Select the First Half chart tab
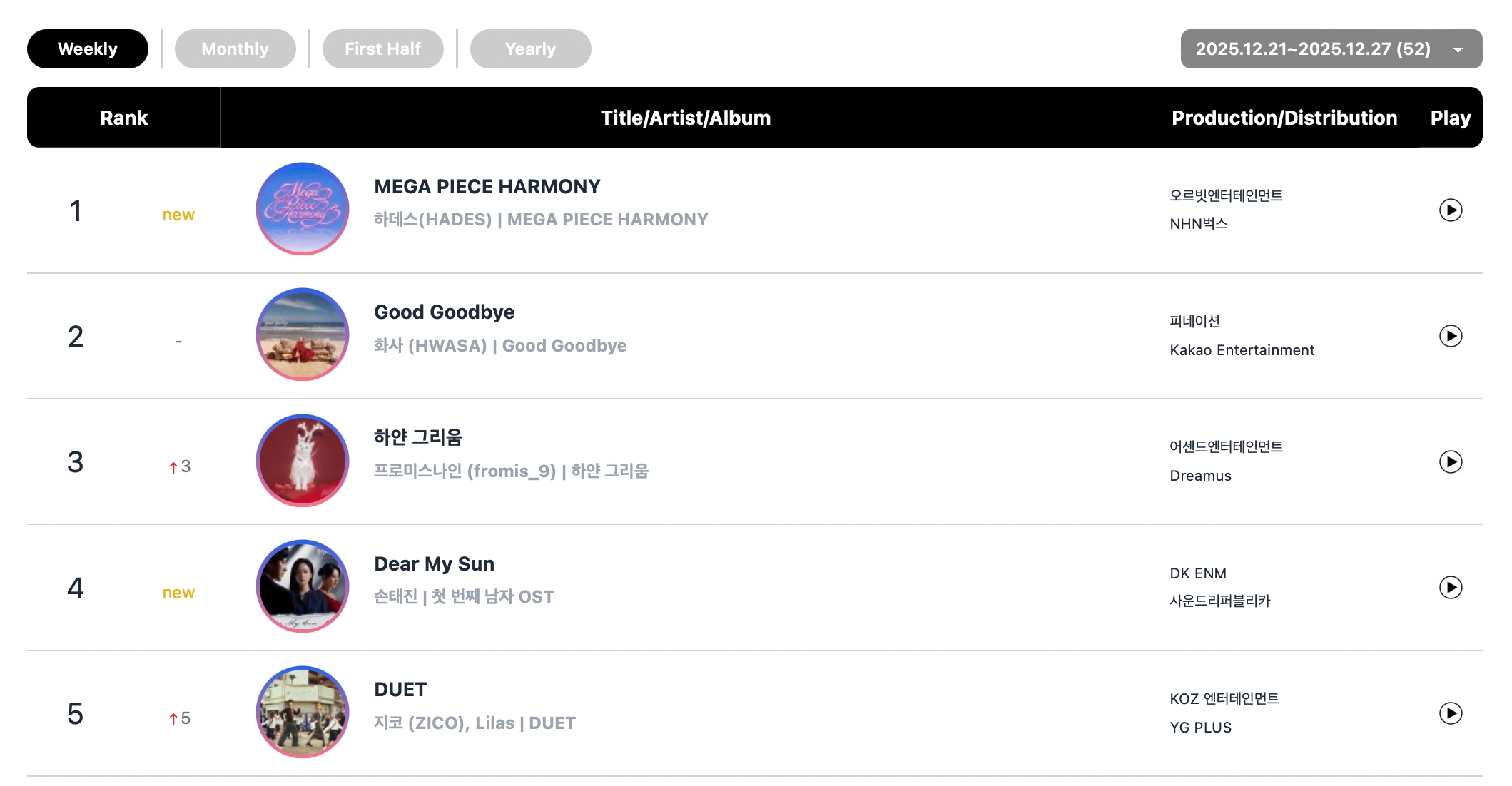The image size is (1512, 786). click(x=382, y=49)
